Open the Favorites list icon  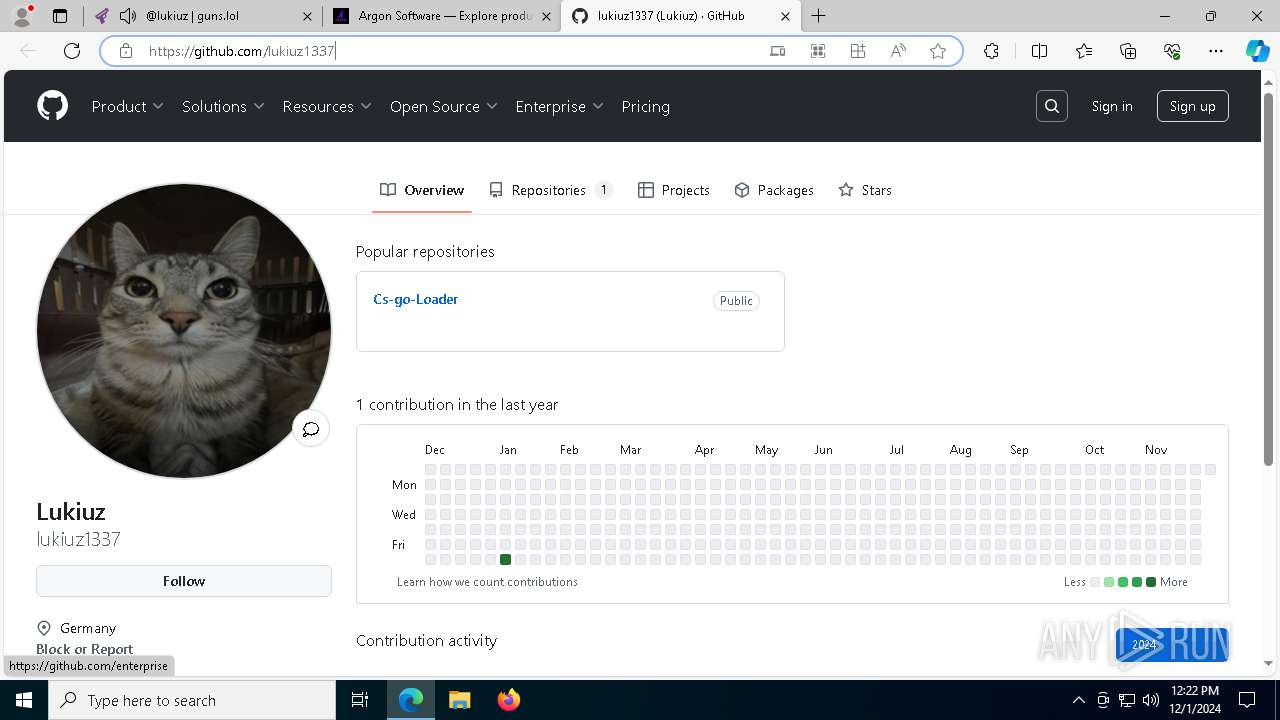click(x=1084, y=51)
